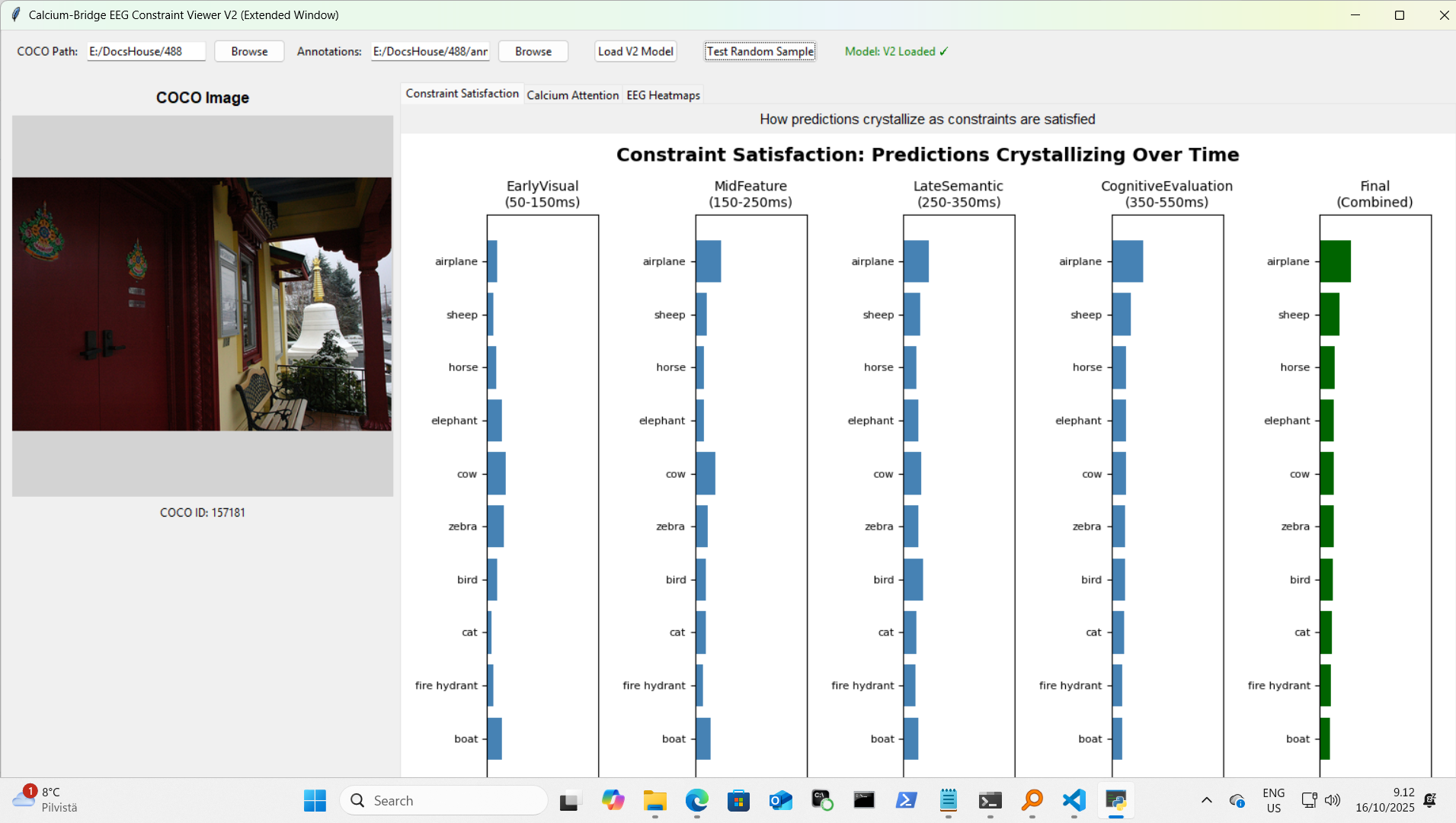Select the Constraint Satisfaction tab

[462, 94]
